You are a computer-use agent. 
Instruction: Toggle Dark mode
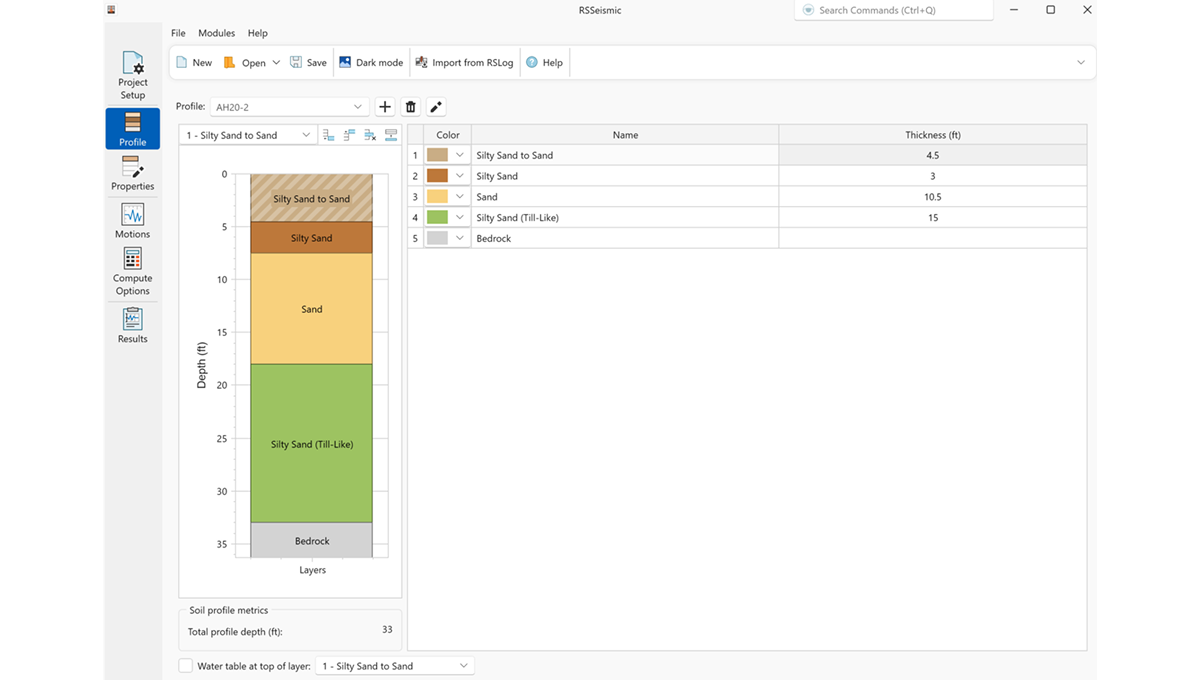(371, 62)
